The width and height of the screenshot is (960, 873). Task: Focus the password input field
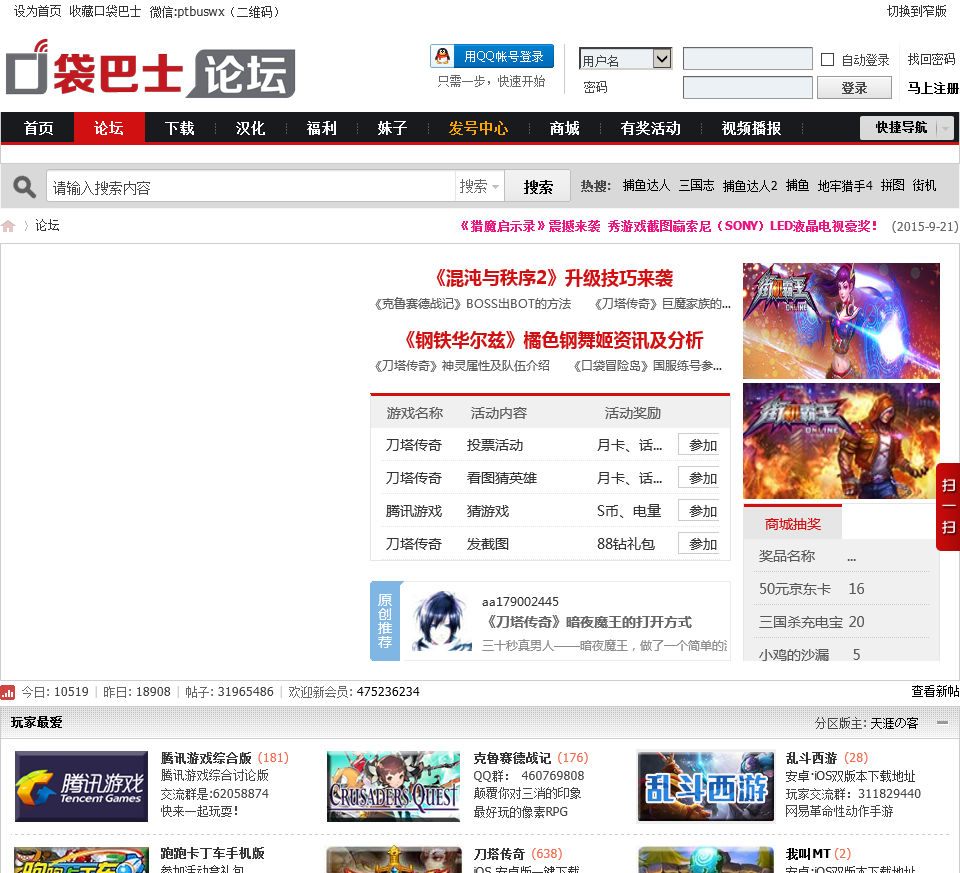748,88
